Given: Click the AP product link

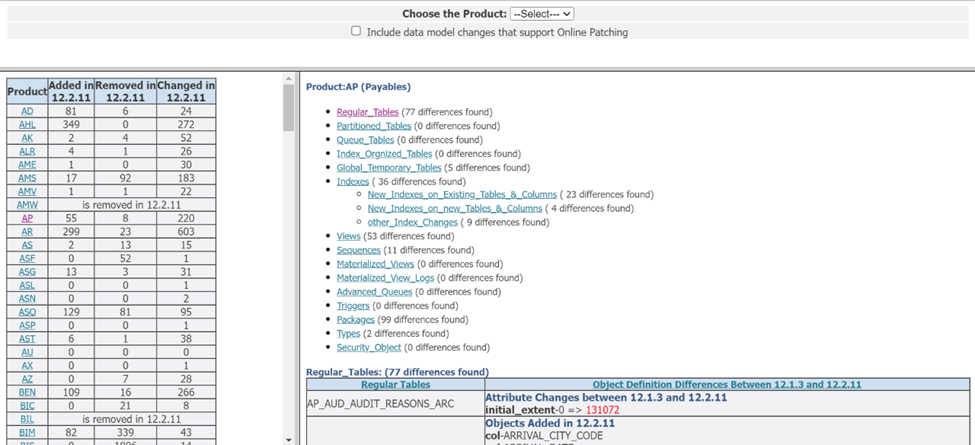Looking at the screenshot, I should tap(27, 218).
